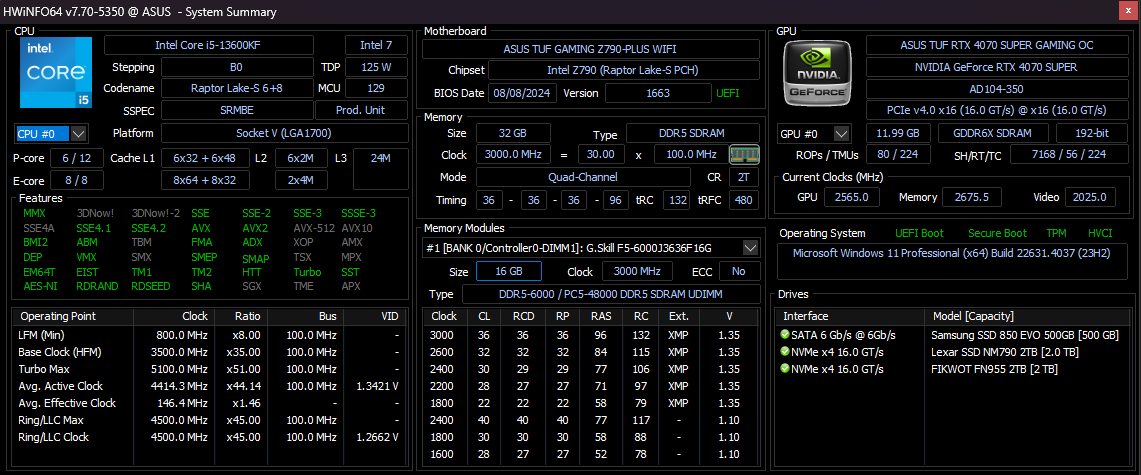Click the Intel Z790 chipset field
1141x475 pixels.
pos(624,71)
